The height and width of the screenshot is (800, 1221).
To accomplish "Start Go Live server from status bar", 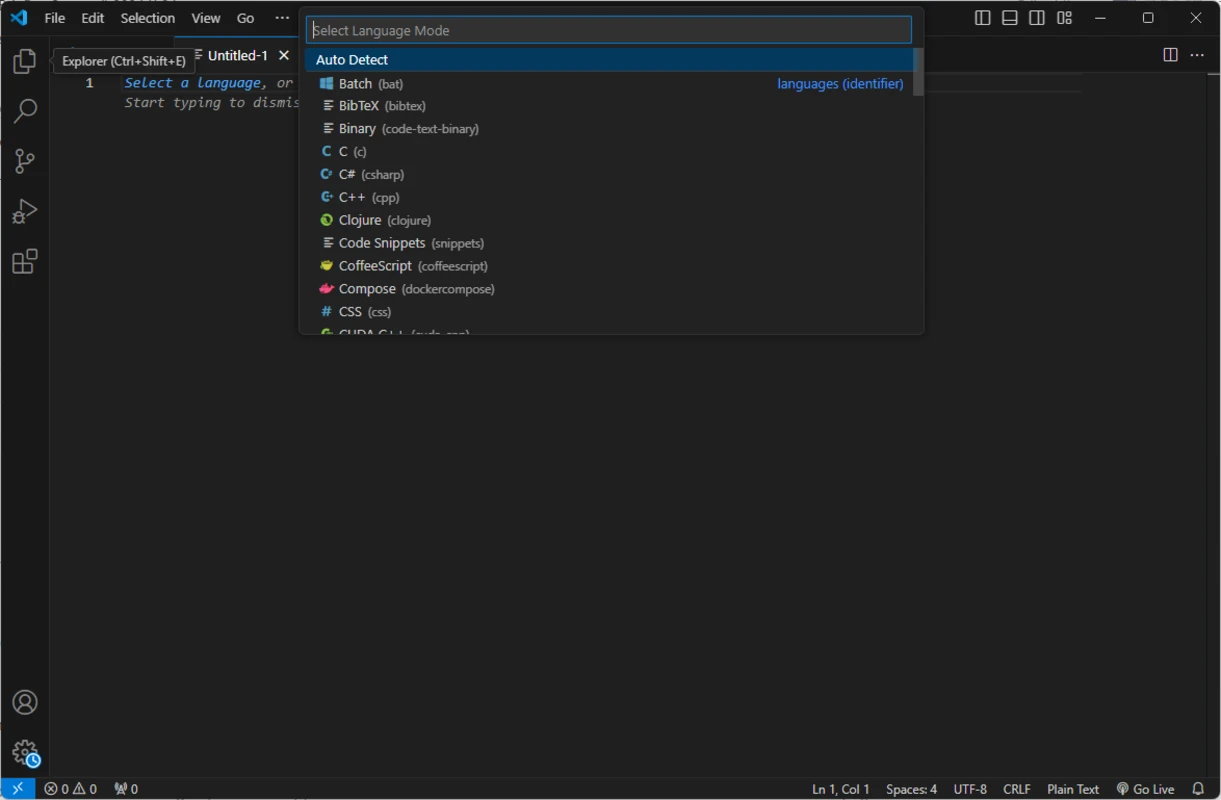I will (1145, 789).
